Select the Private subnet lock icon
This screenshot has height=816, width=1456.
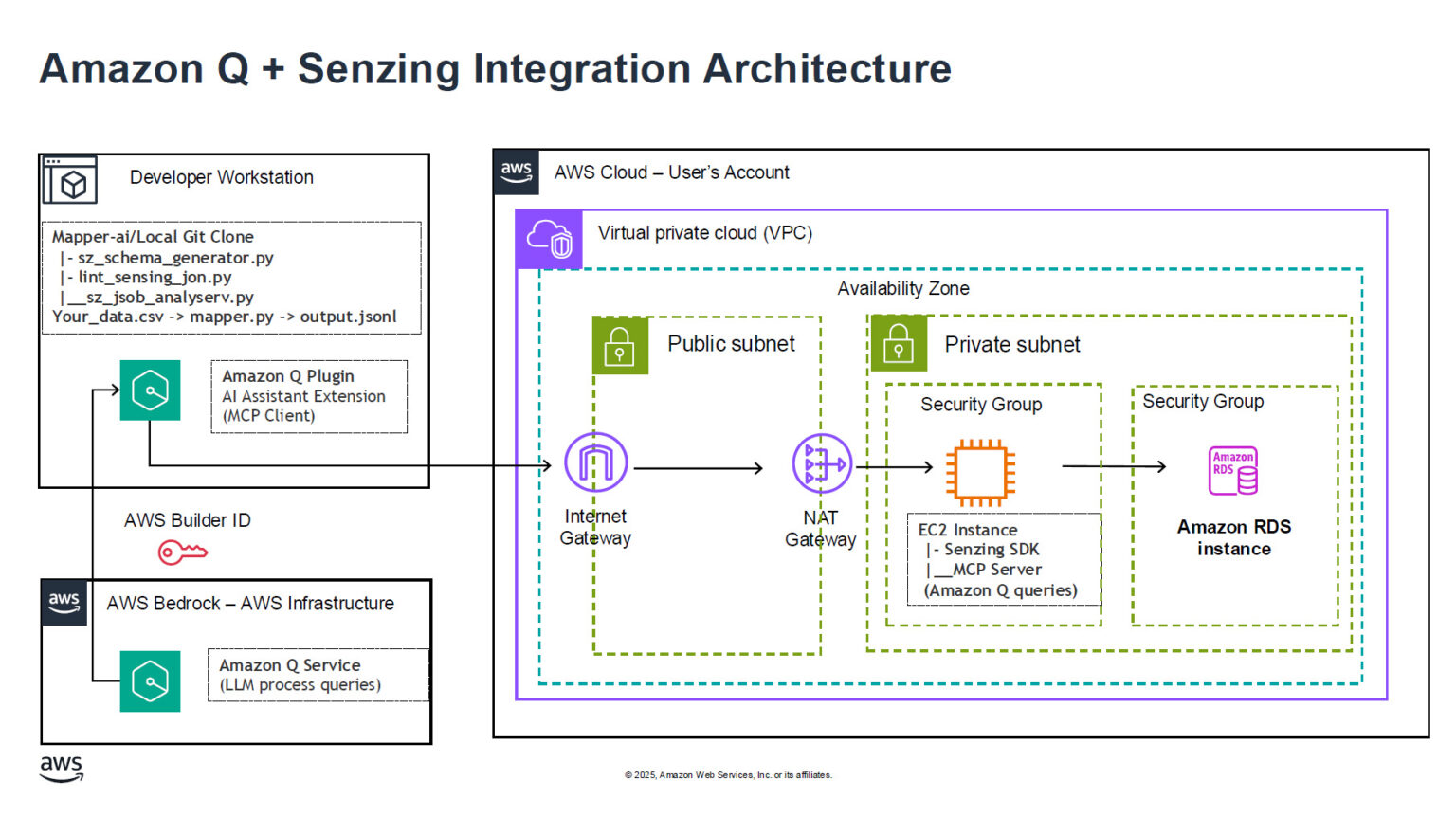(899, 343)
